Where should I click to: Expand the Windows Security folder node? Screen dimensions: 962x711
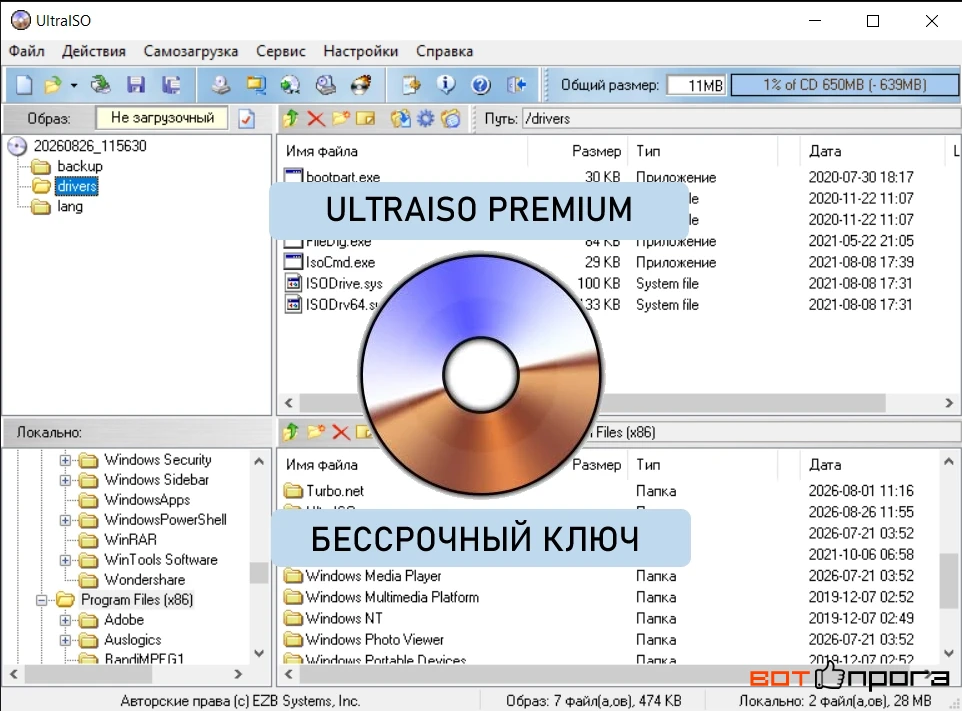pyautogui.click(x=66, y=460)
